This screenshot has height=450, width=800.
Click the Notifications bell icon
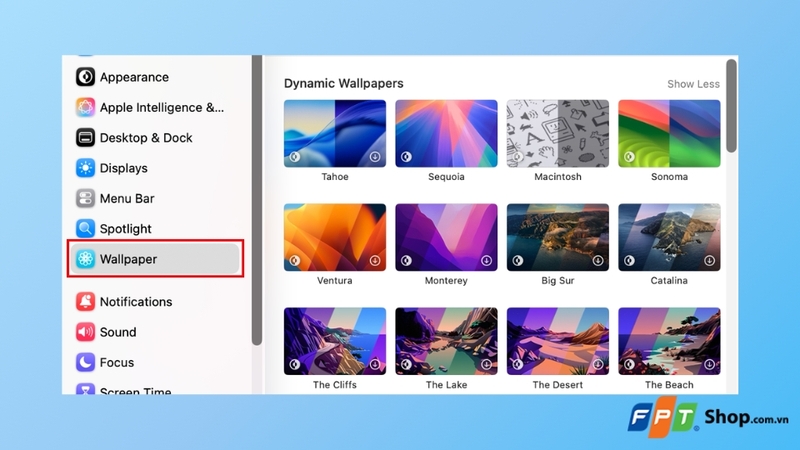coord(85,302)
